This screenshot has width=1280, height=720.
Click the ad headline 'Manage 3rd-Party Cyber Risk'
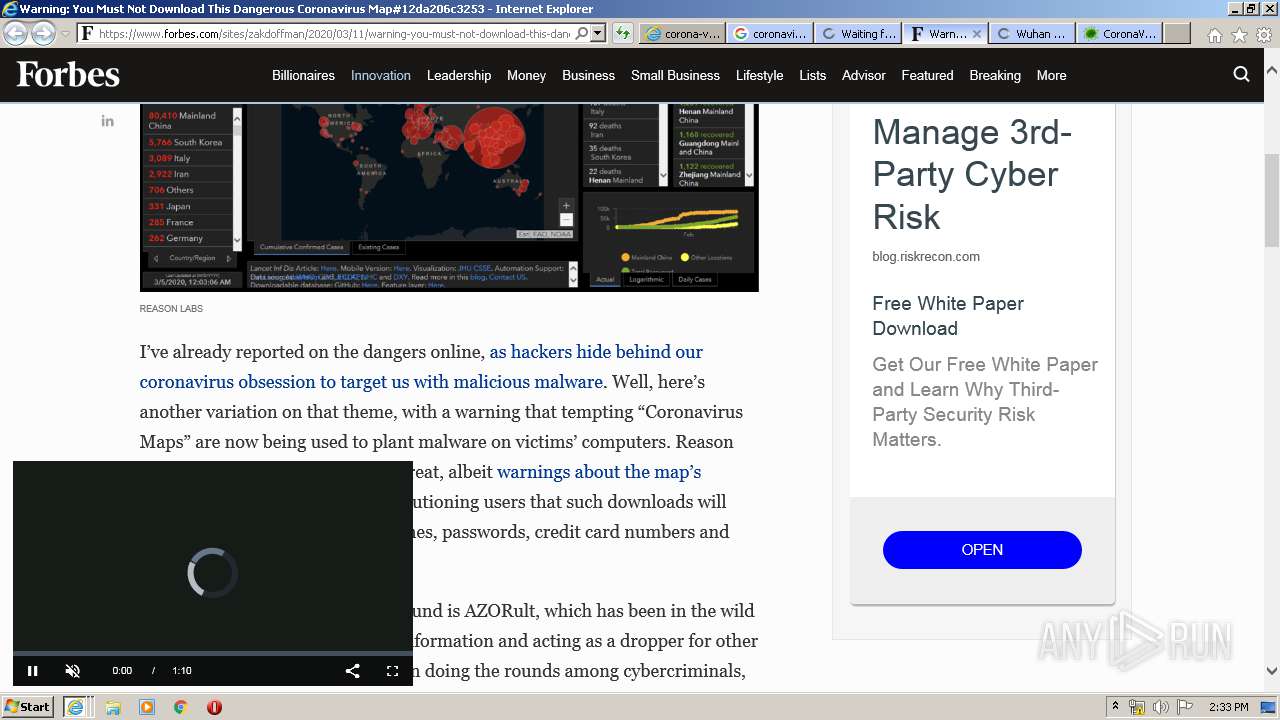click(972, 174)
